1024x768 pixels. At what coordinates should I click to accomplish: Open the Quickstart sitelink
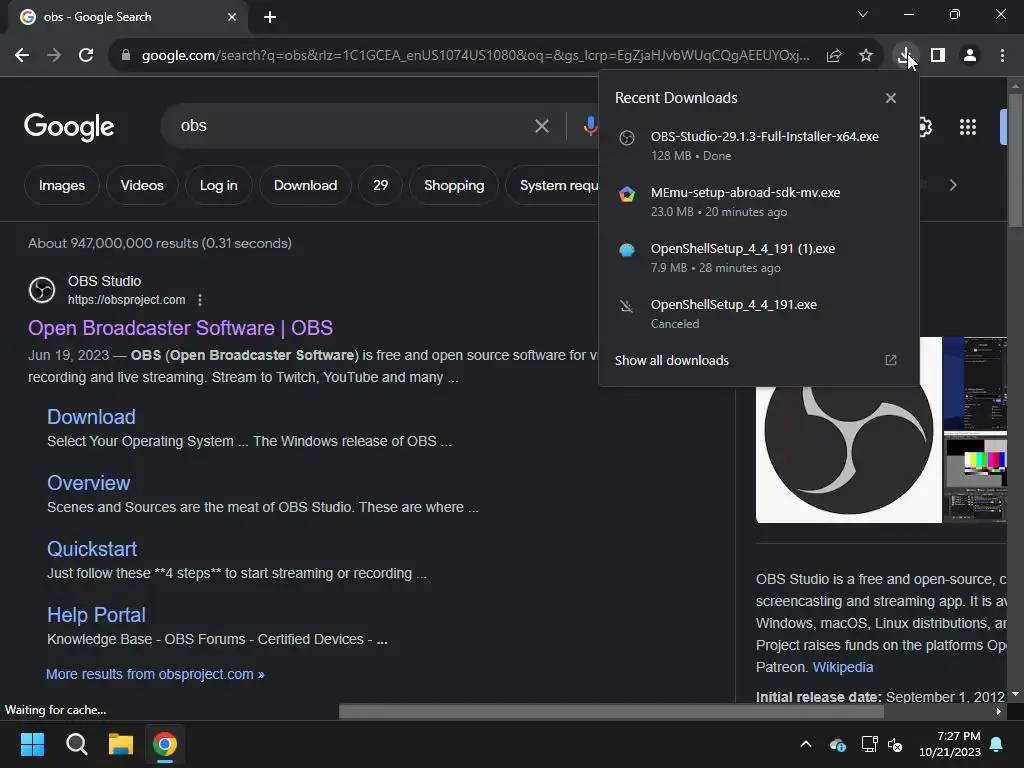point(92,549)
